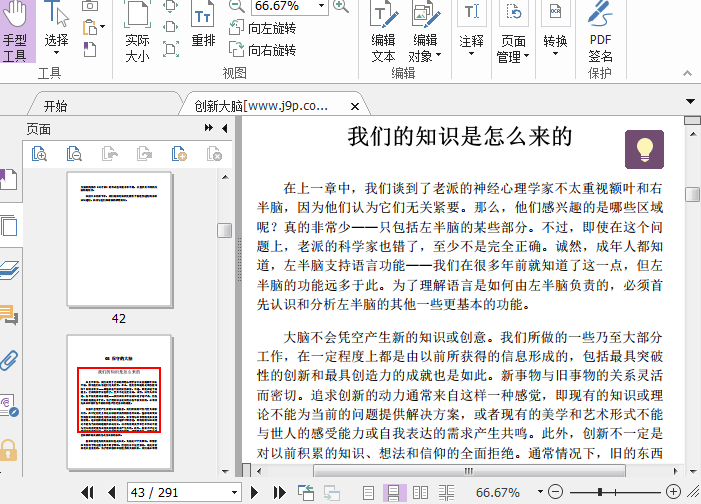Go to the next page

click(254, 492)
